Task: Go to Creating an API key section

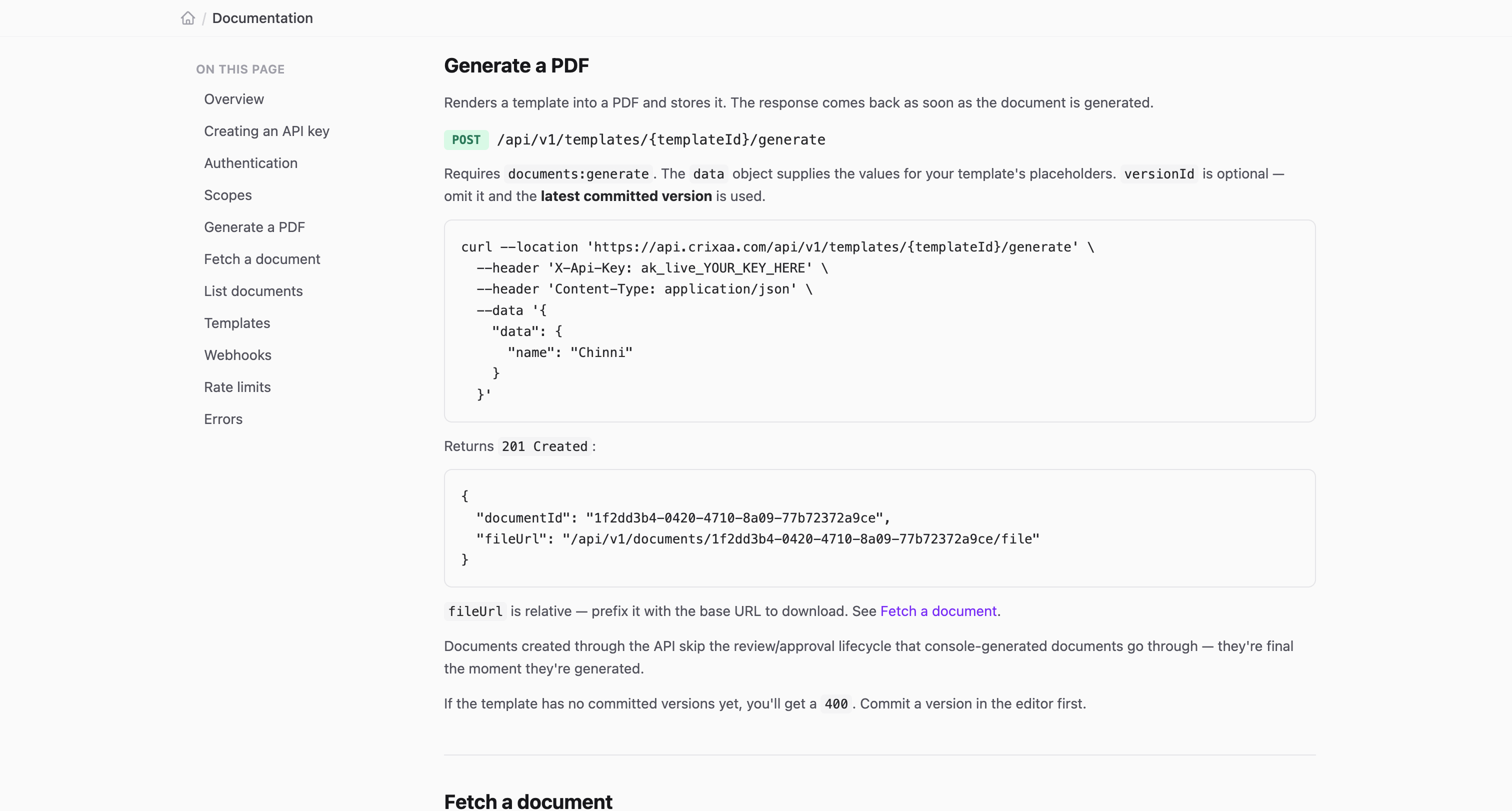Action: click(x=266, y=131)
